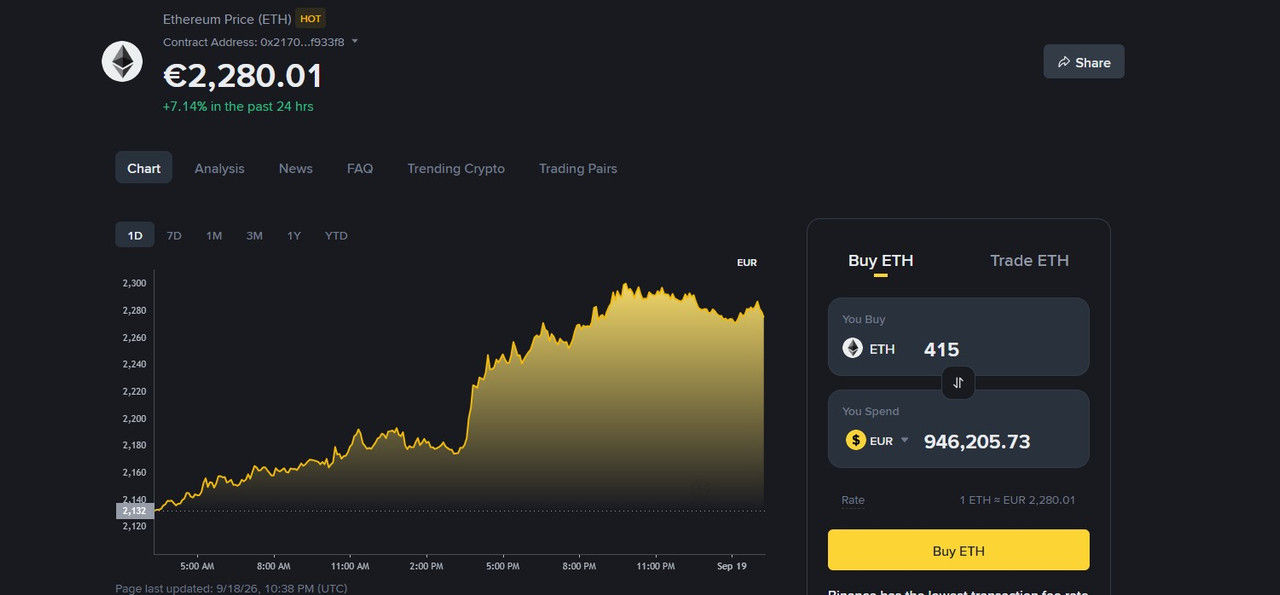1280x595 pixels.
Task: Click the €2,280.01 price heading
Action: click(x=243, y=75)
